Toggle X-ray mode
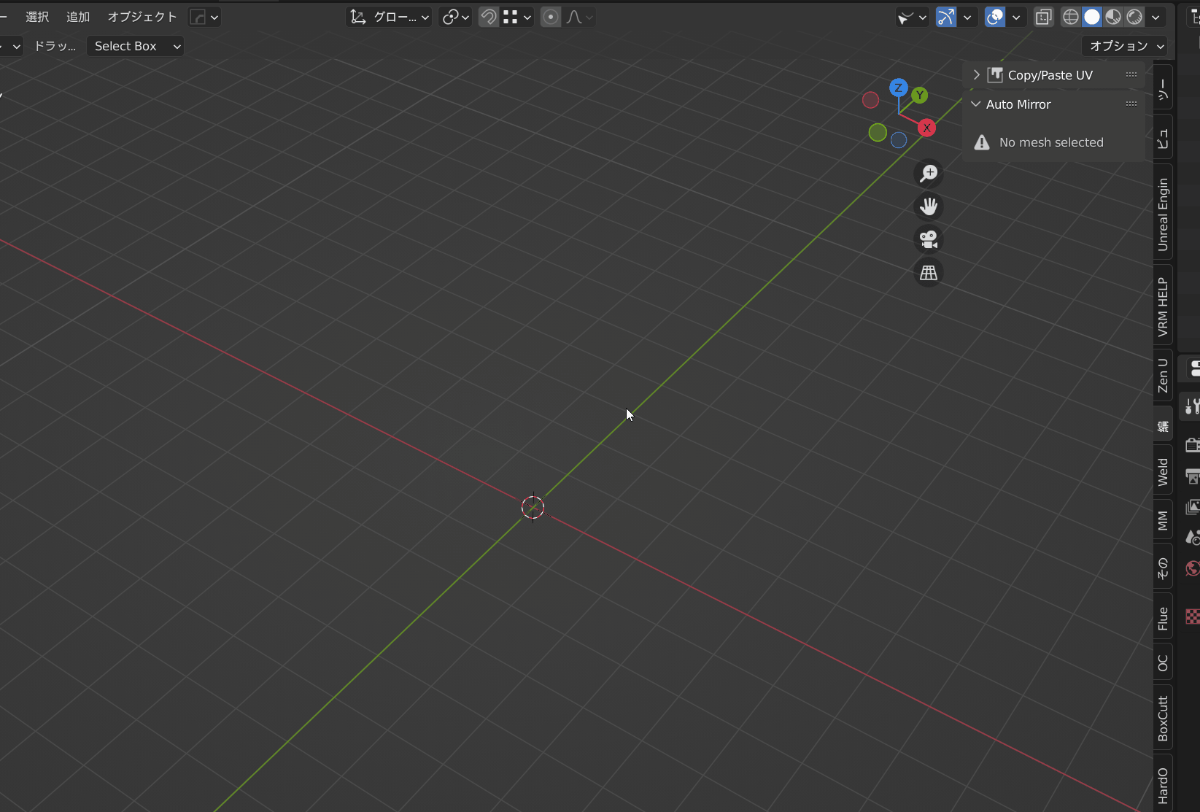The height and width of the screenshot is (812, 1200). [1043, 17]
